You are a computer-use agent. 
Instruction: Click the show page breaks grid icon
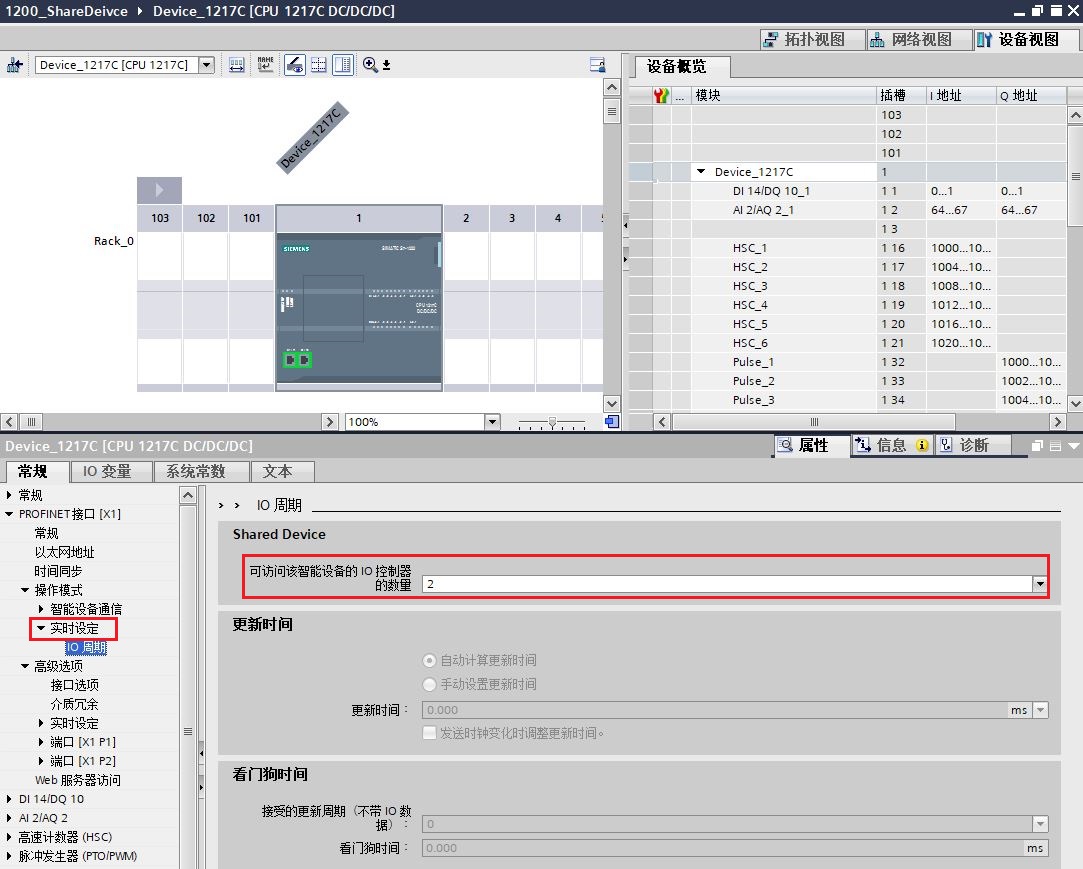tap(318, 65)
